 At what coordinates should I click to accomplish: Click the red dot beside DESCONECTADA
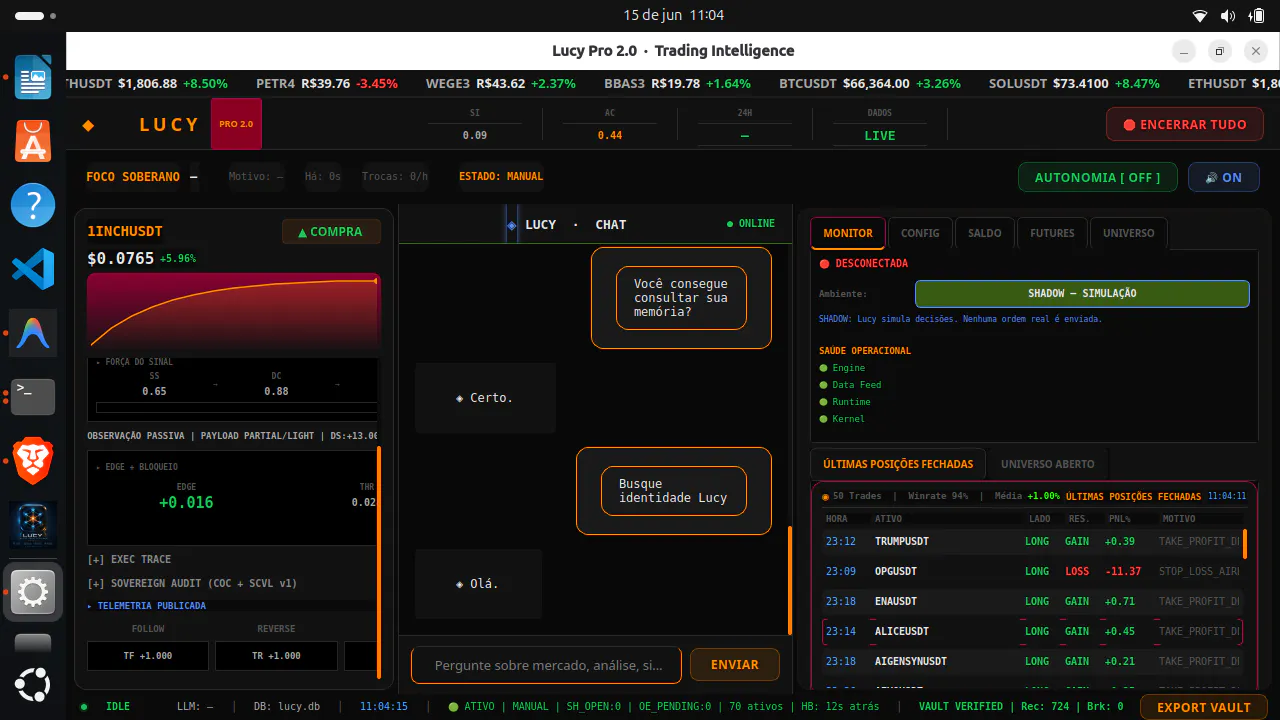pyautogui.click(x=825, y=264)
